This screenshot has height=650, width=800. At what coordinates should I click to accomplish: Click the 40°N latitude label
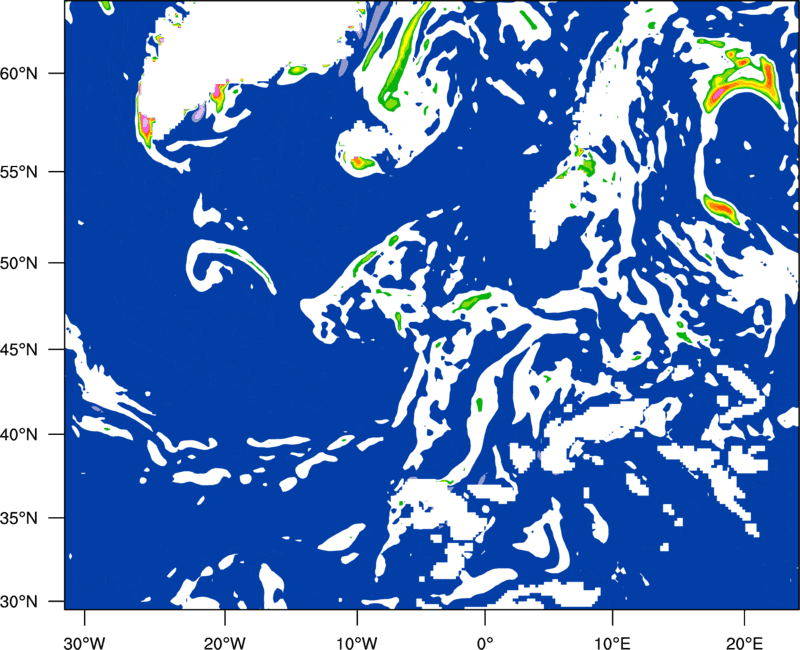click(19, 435)
